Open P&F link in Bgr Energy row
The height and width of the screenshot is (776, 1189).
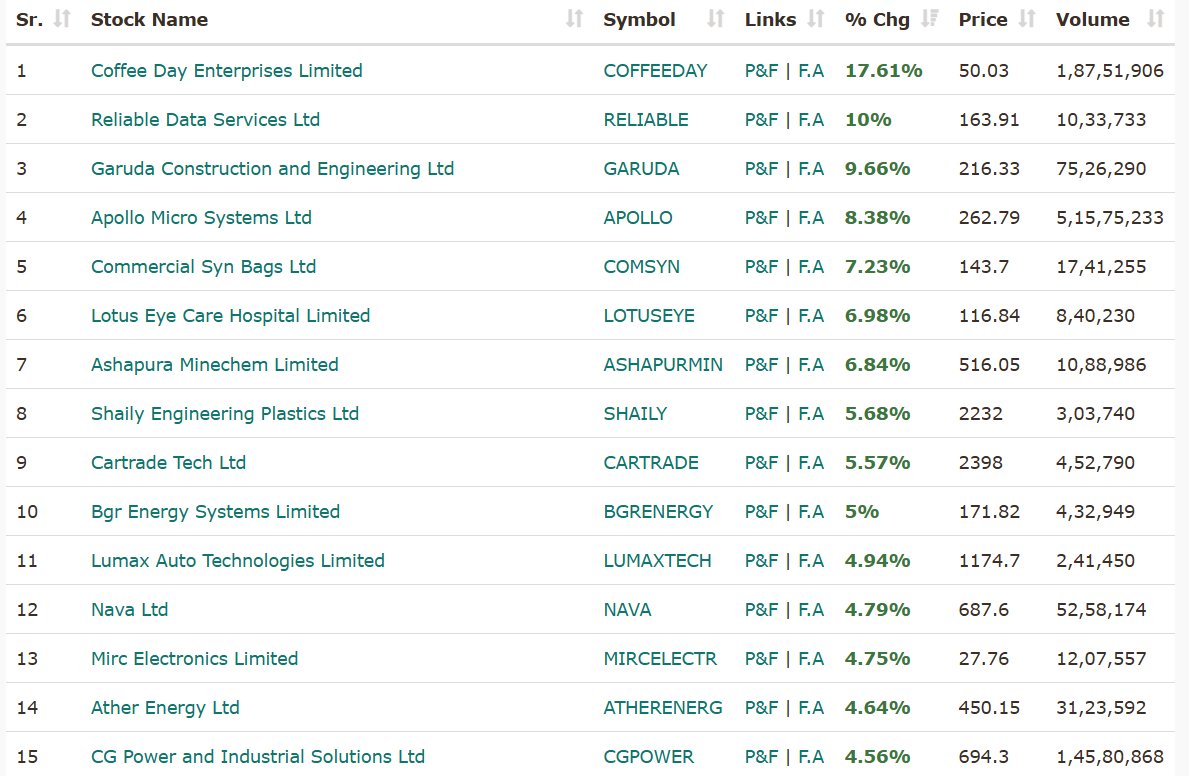pyautogui.click(x=761, y=512)
